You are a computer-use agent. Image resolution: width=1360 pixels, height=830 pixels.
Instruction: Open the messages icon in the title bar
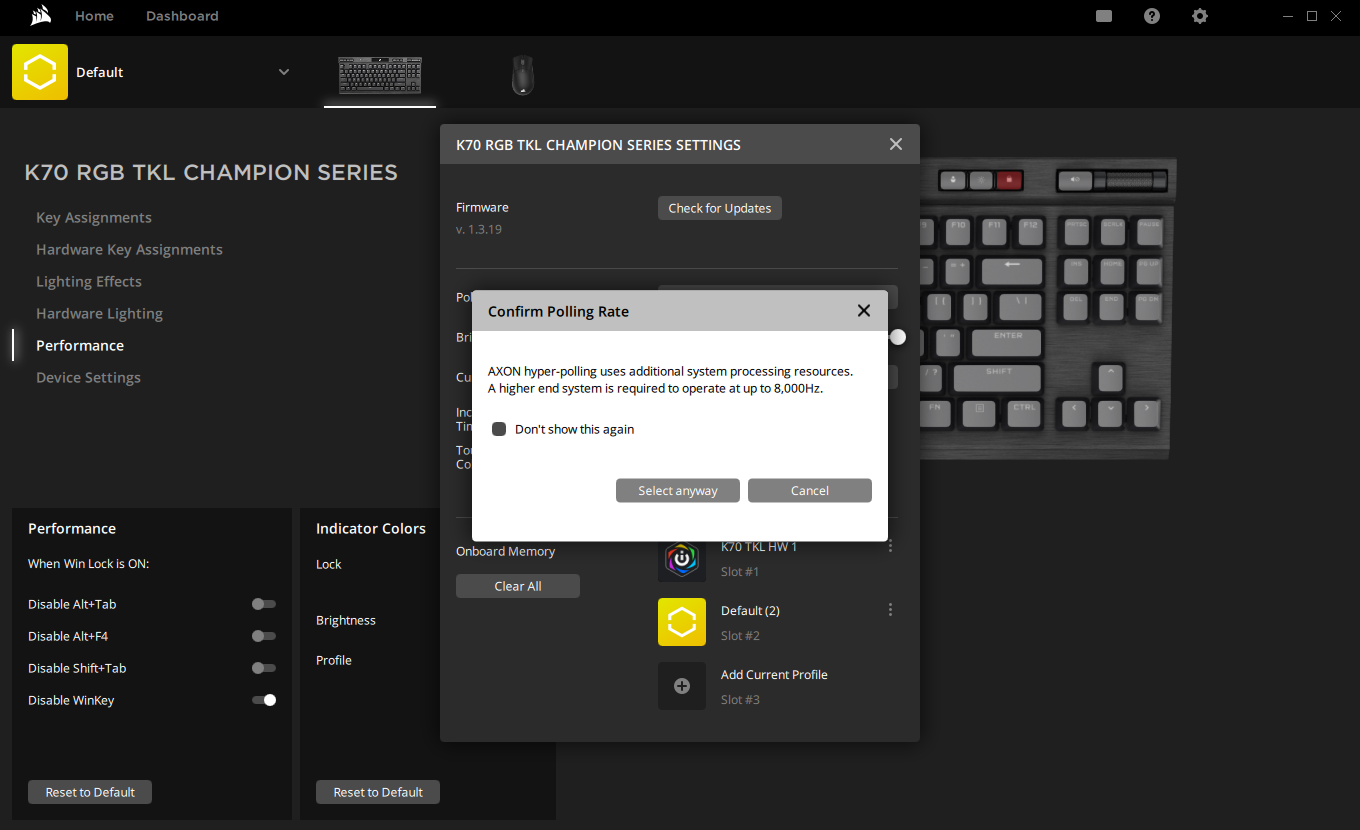pyautogui.click(x=1104, y=16)
